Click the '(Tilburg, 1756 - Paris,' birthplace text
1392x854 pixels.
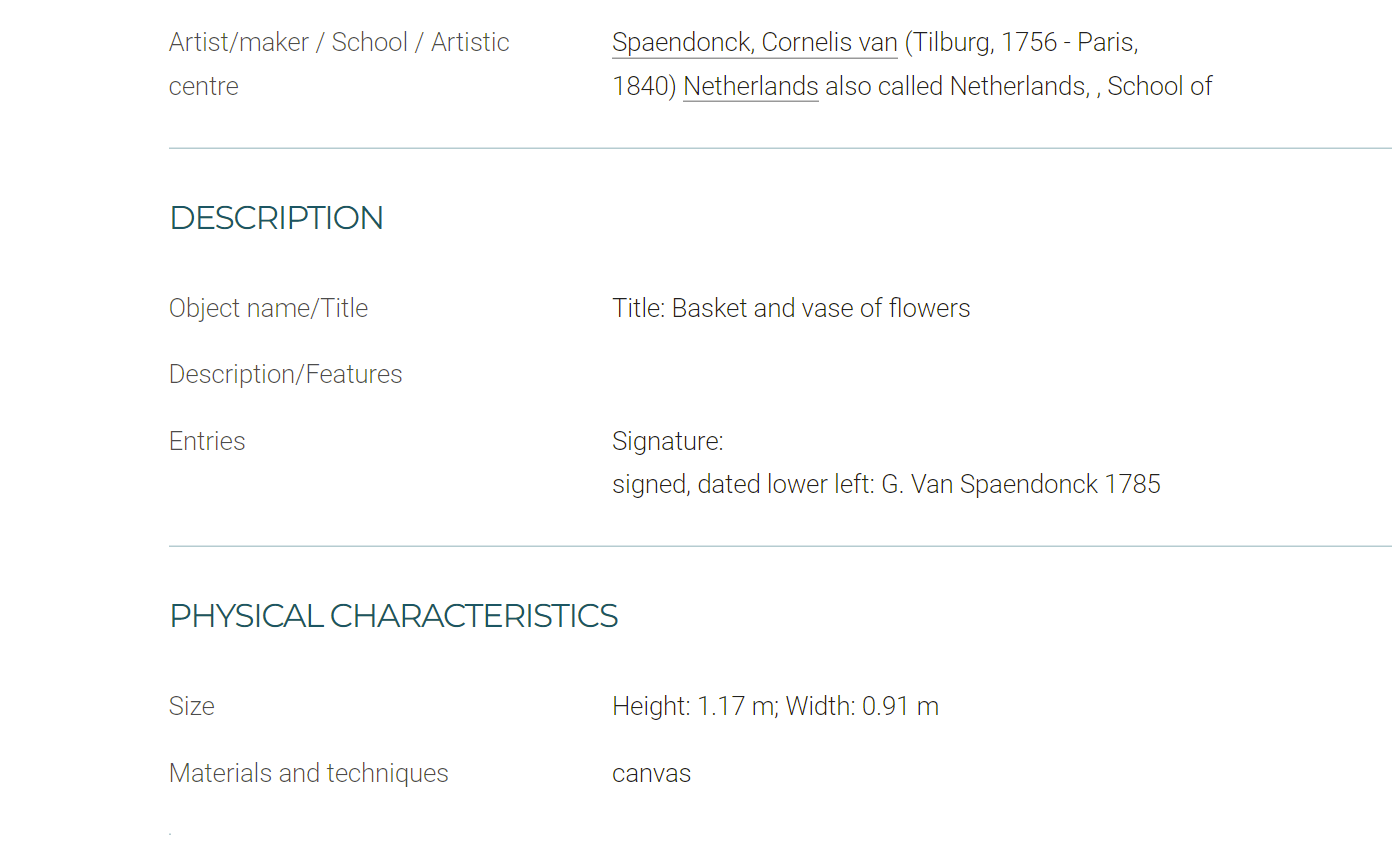(x=1022, y=42)
